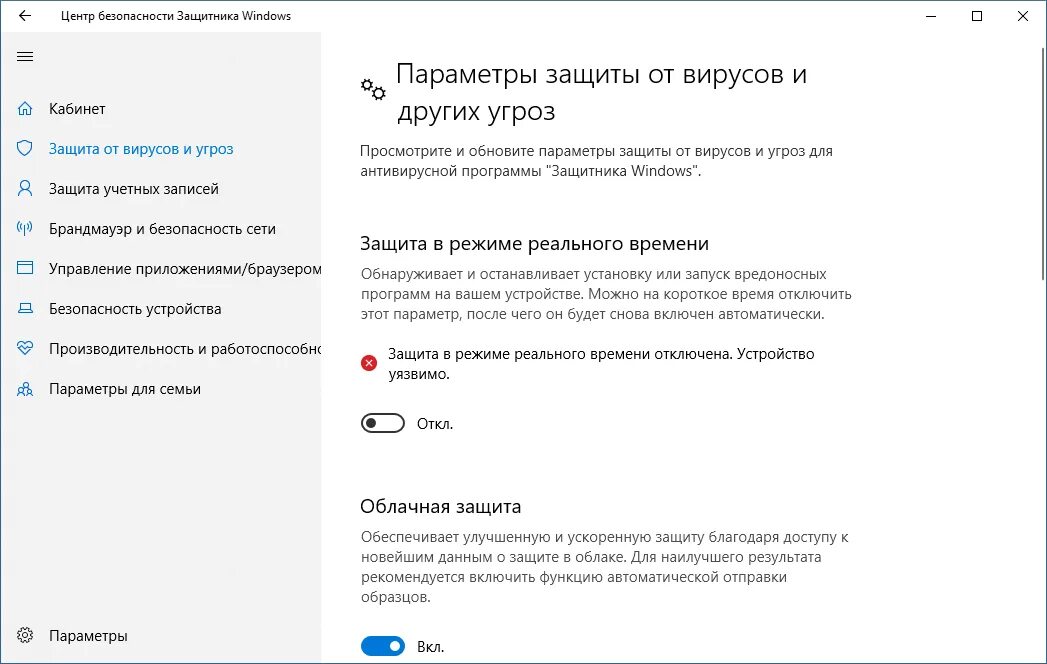Select Защита от вирусов и угроз

(x=141, y=149)
